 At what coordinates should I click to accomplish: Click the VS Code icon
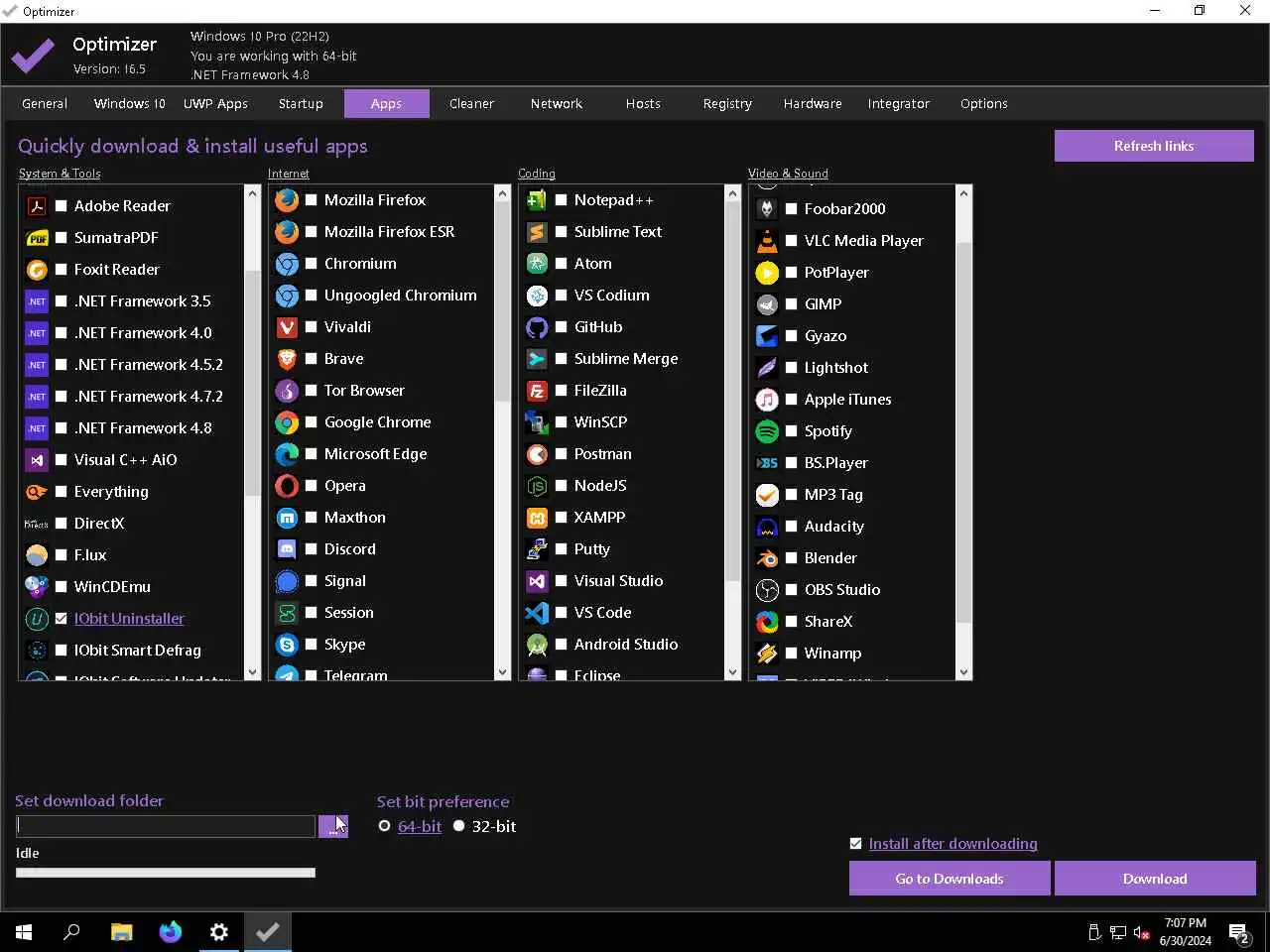pos(537,613)
